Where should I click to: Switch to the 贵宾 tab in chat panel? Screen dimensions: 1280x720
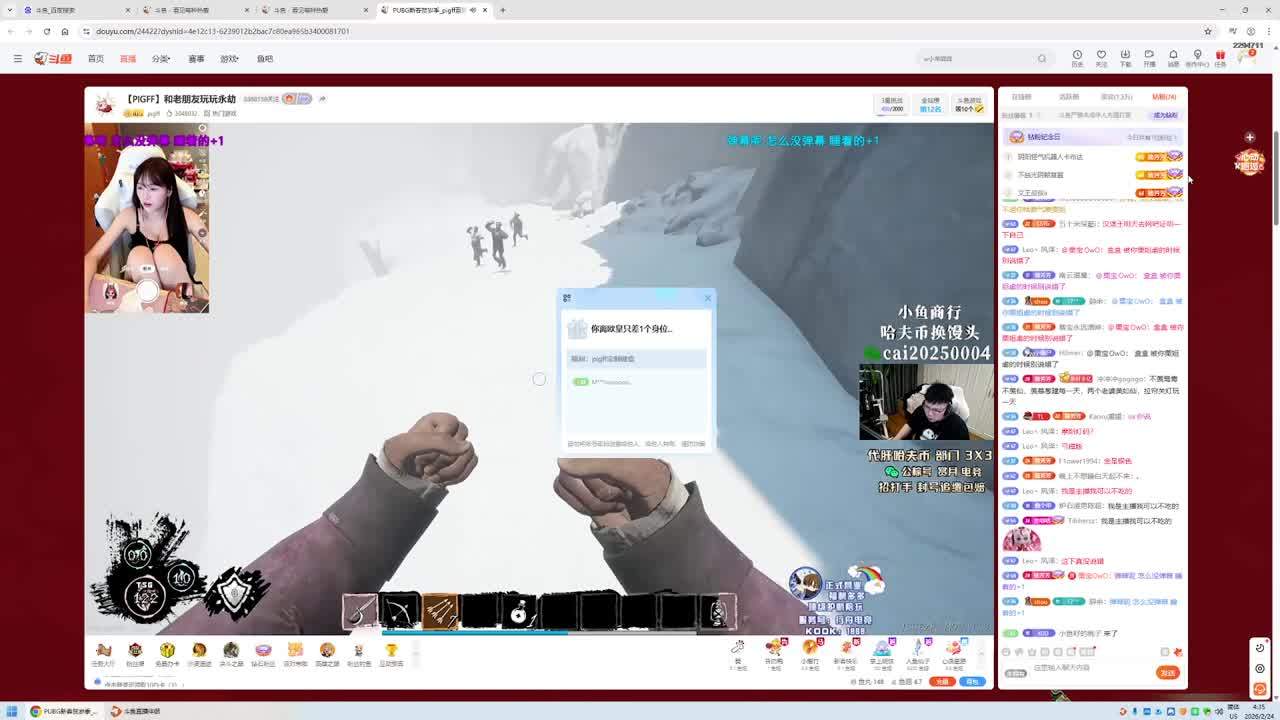coord(1116,97)
